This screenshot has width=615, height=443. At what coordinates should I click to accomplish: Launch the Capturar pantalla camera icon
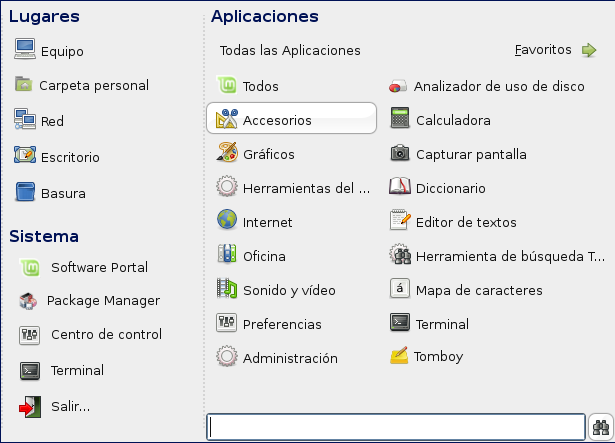[x=400, y=153]
